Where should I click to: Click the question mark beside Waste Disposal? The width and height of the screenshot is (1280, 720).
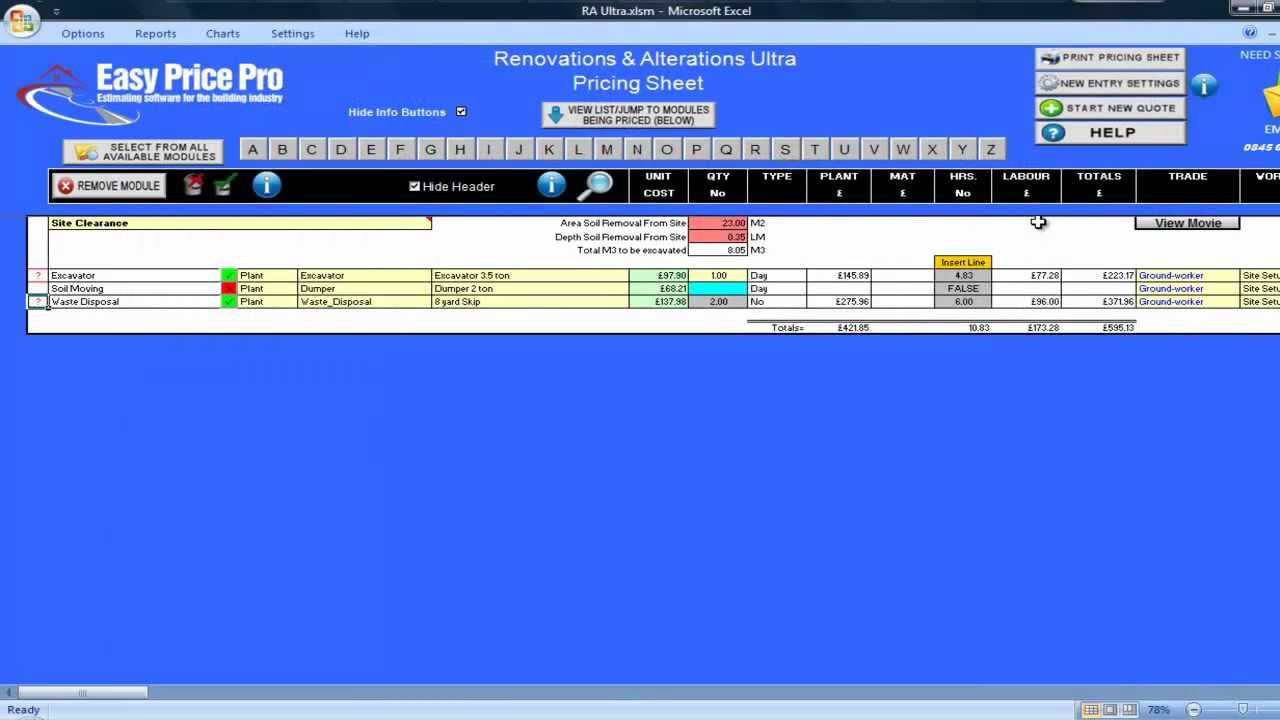pos(38,301)
